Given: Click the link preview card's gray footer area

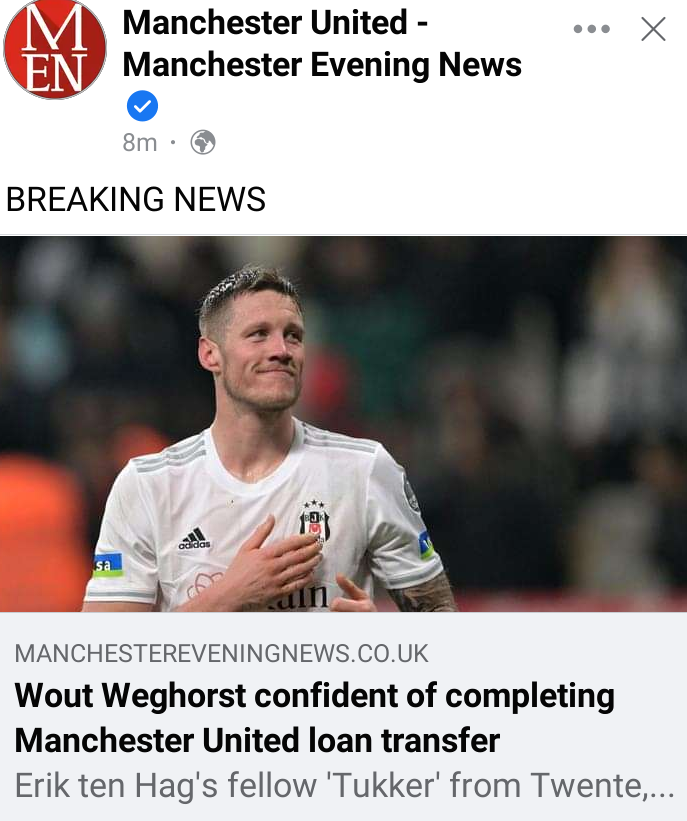Looking at the screenshot, I should click(x=344, y=716).
